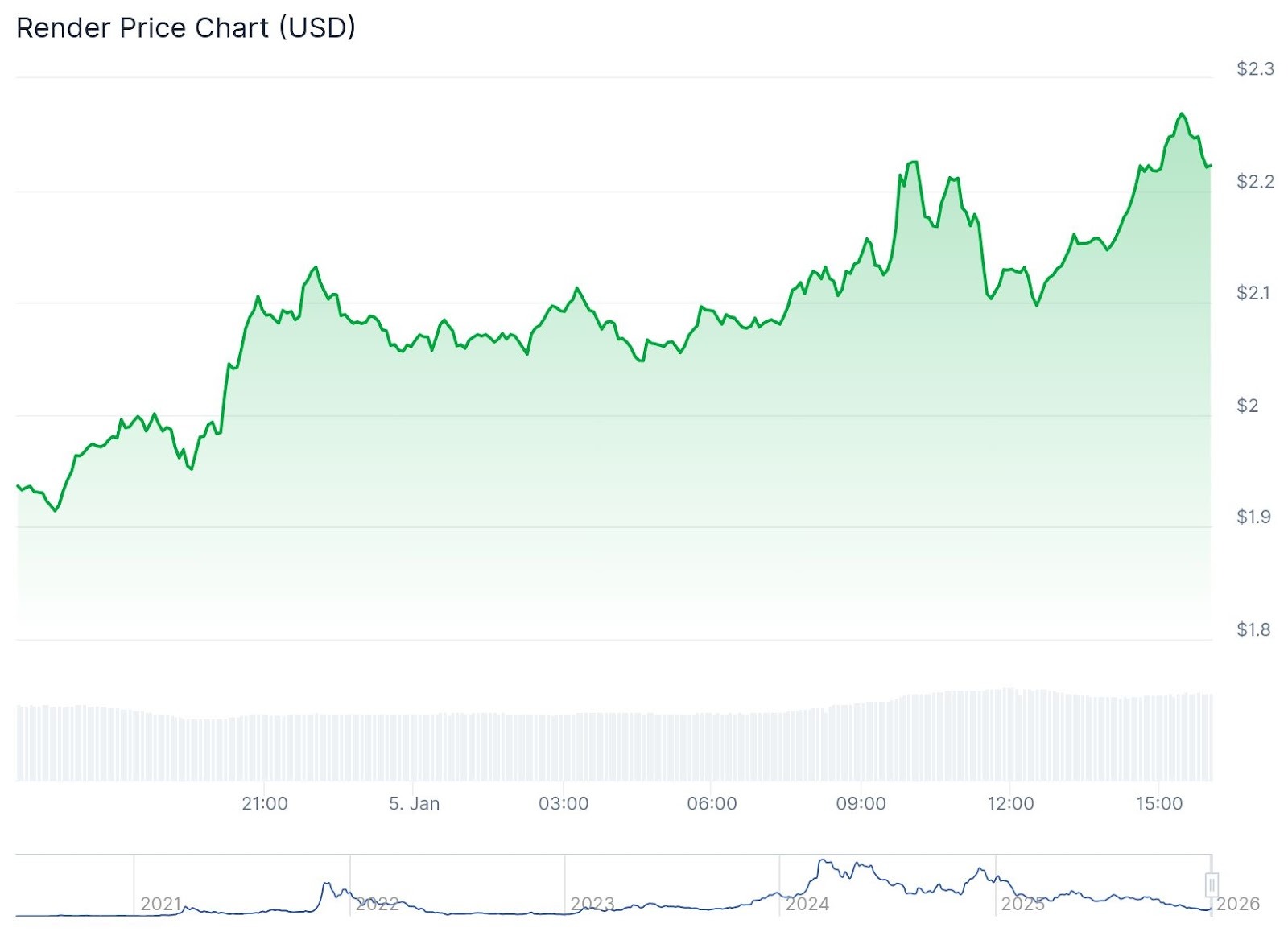1288x940 pixels.
Task: Click the 2024 price peak in navigator
Action: 824,862
